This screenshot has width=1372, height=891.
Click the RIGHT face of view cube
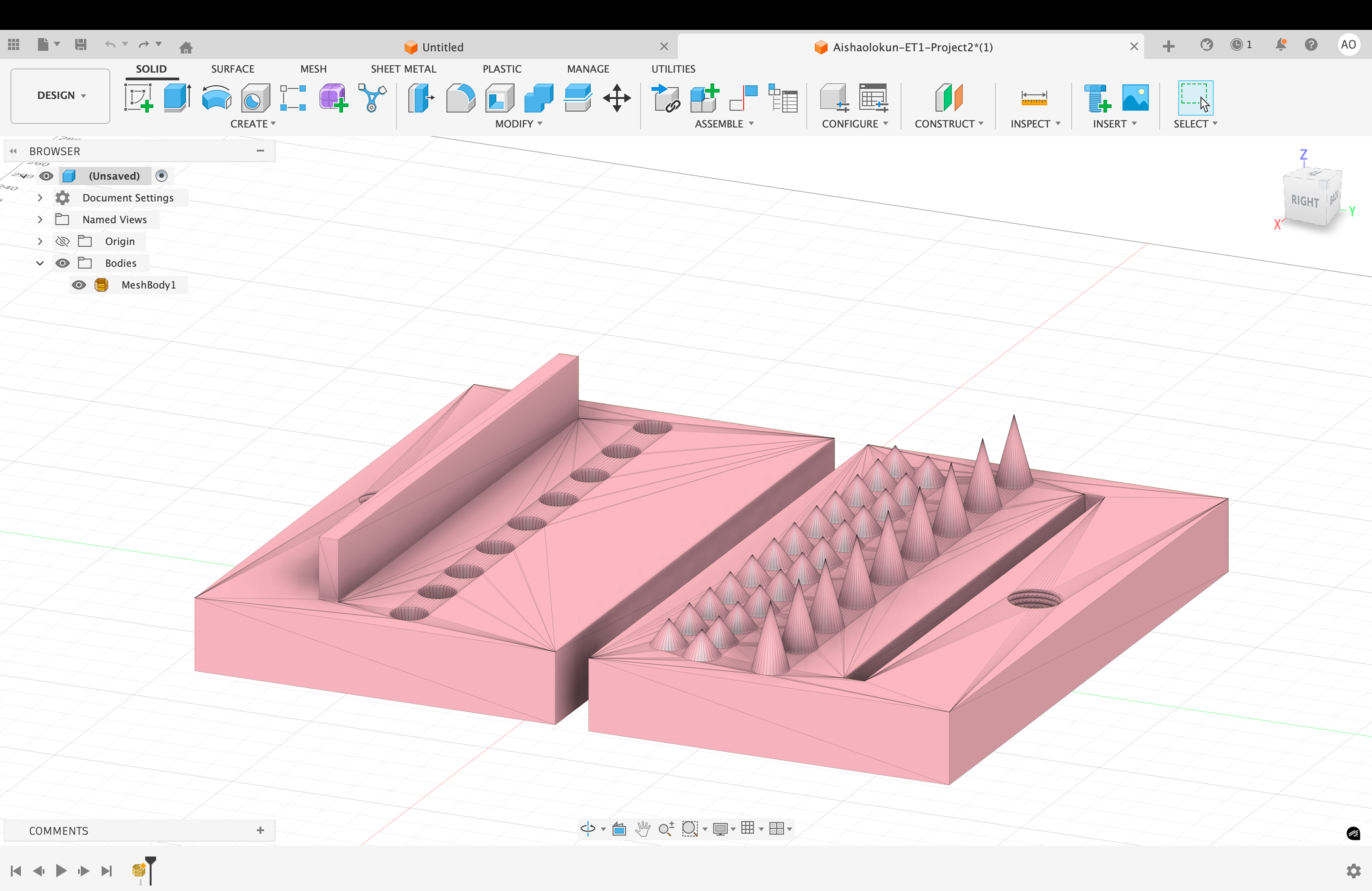click(1305, 201)
